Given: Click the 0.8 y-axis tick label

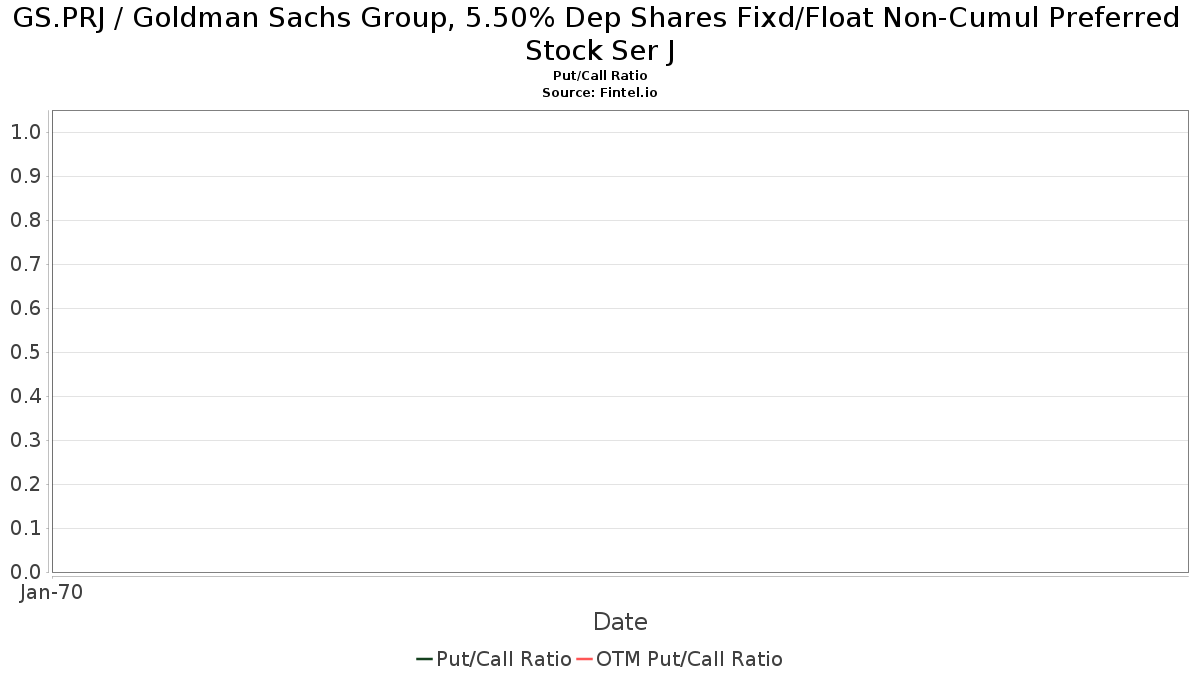Looking at the screenshot, I should (x=25, y=220).
